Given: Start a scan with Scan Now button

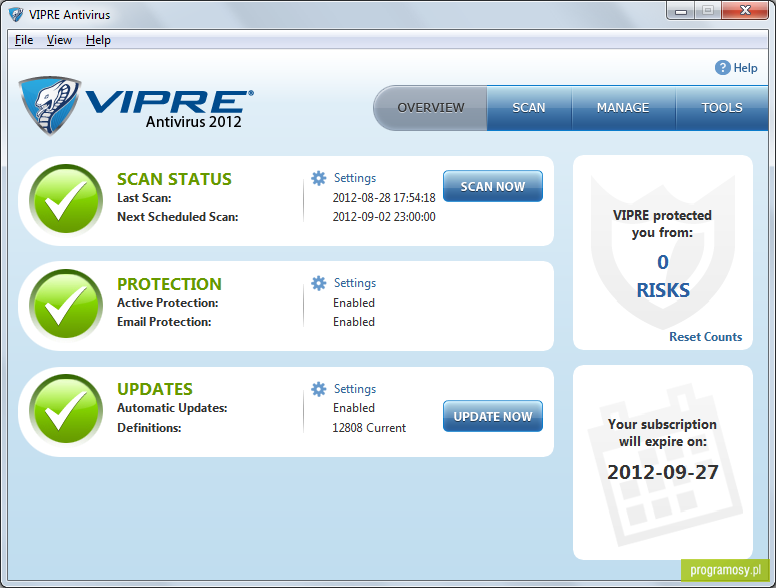Looking at the screenshot, I should coord(493,186).
